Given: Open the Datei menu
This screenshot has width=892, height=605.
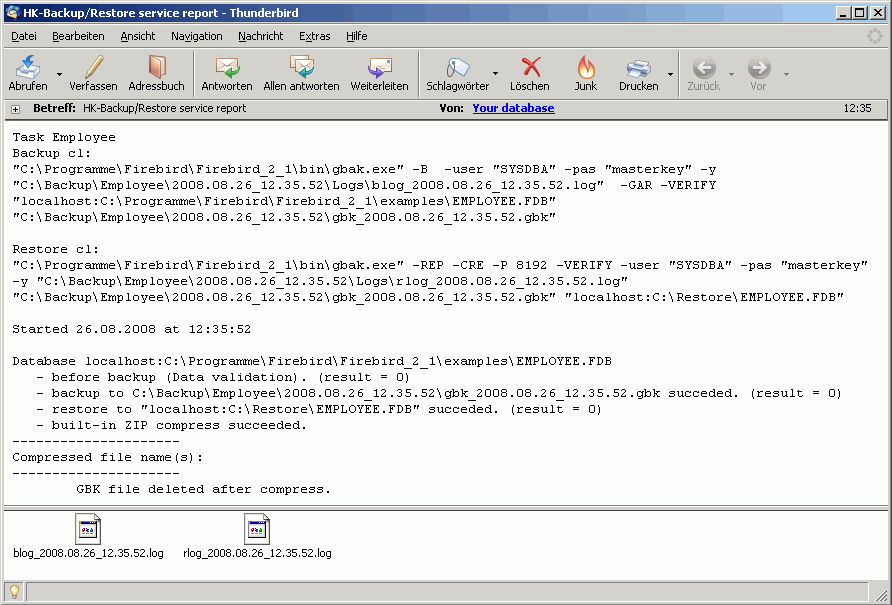Looking at the screenshot, I should tap(24, 36).
